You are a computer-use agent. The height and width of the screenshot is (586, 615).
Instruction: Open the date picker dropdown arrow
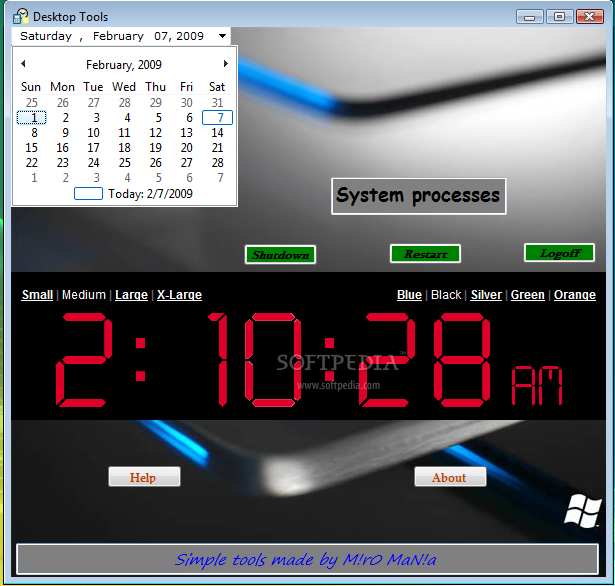tap(222, 36)
